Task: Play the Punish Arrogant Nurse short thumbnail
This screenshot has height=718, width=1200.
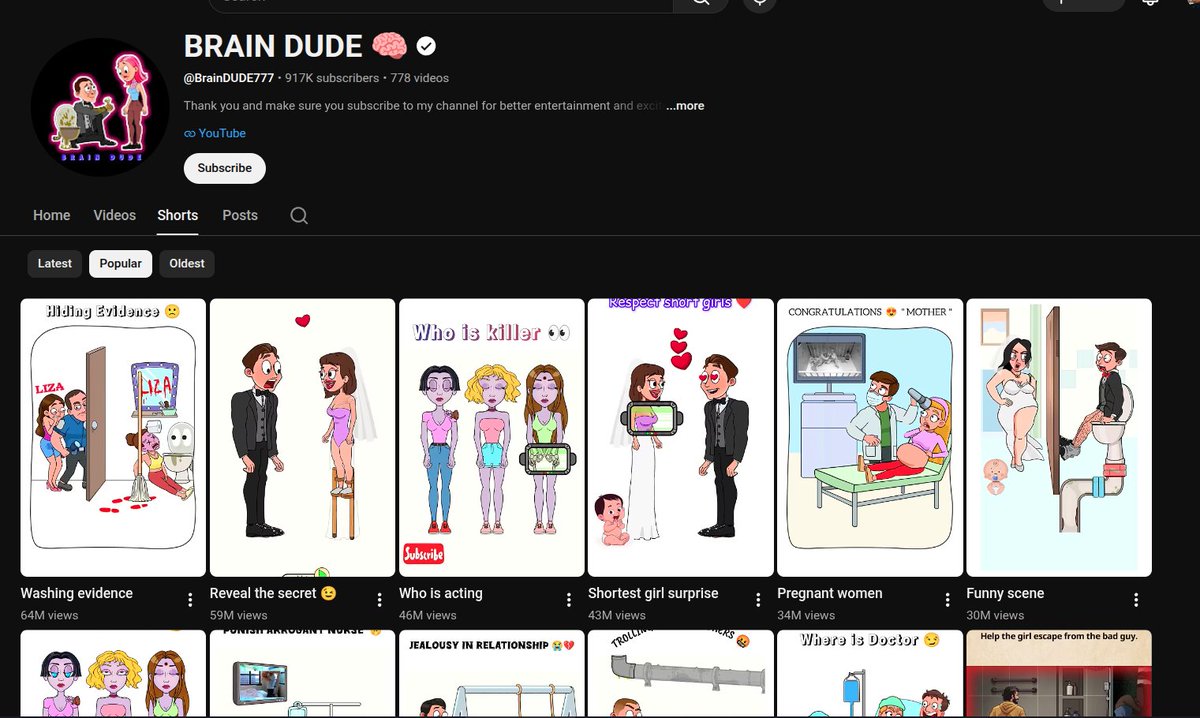Action: (302, 674)
